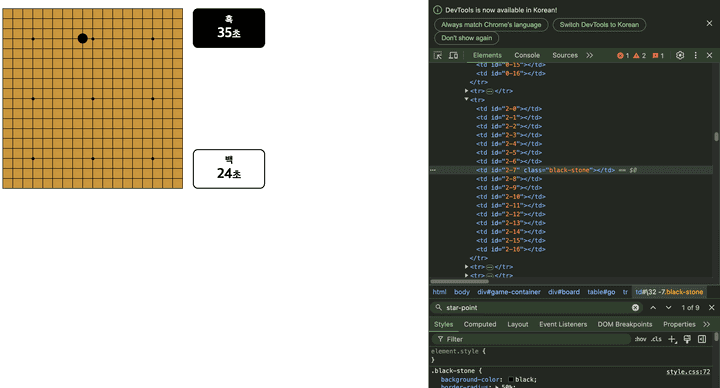
Task: Open the DevTools three-dot customize menu
Action: tap(695, 55)
